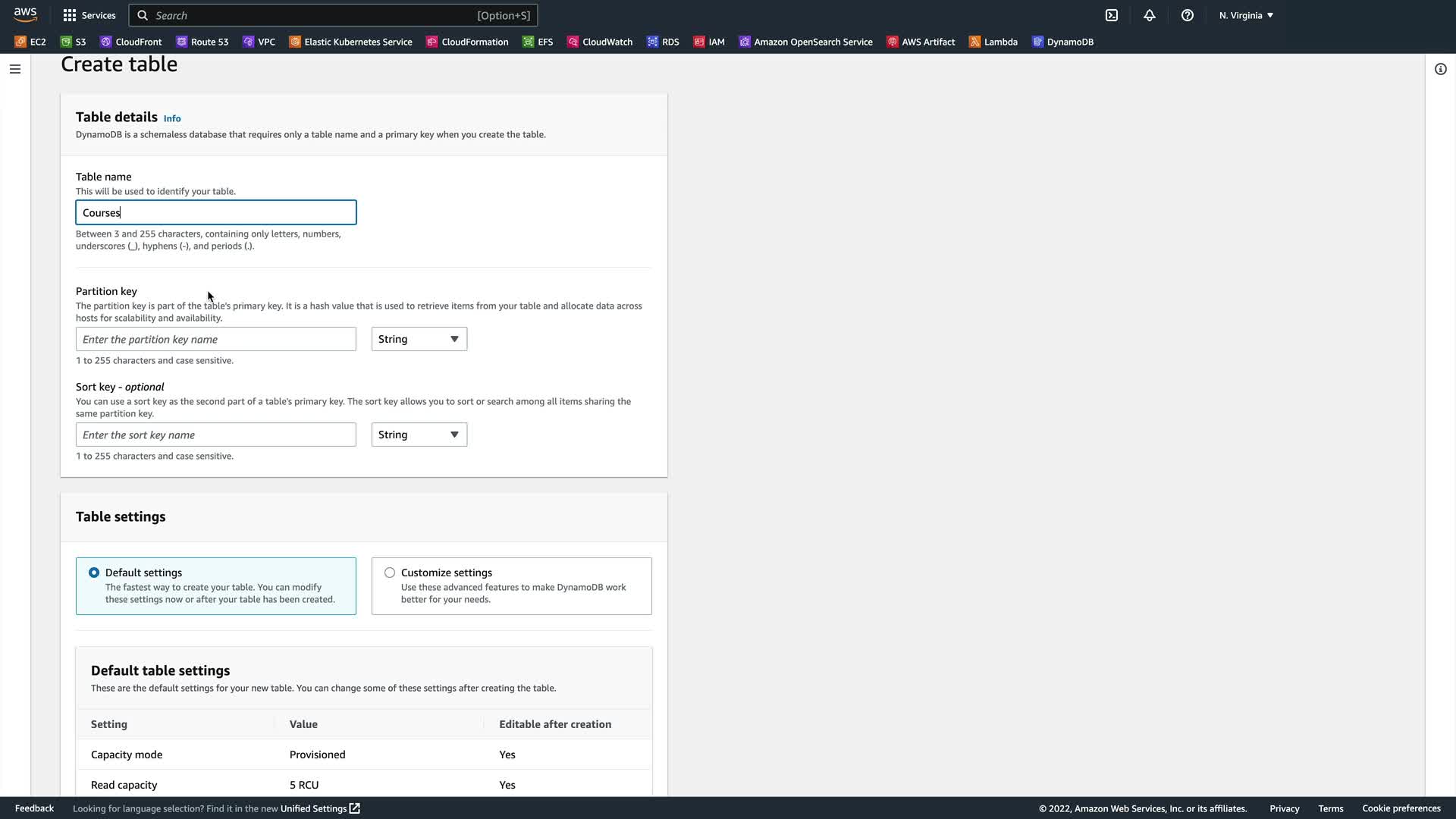
Task: Click the Info link beside Table details
Action: click(172, 118)
